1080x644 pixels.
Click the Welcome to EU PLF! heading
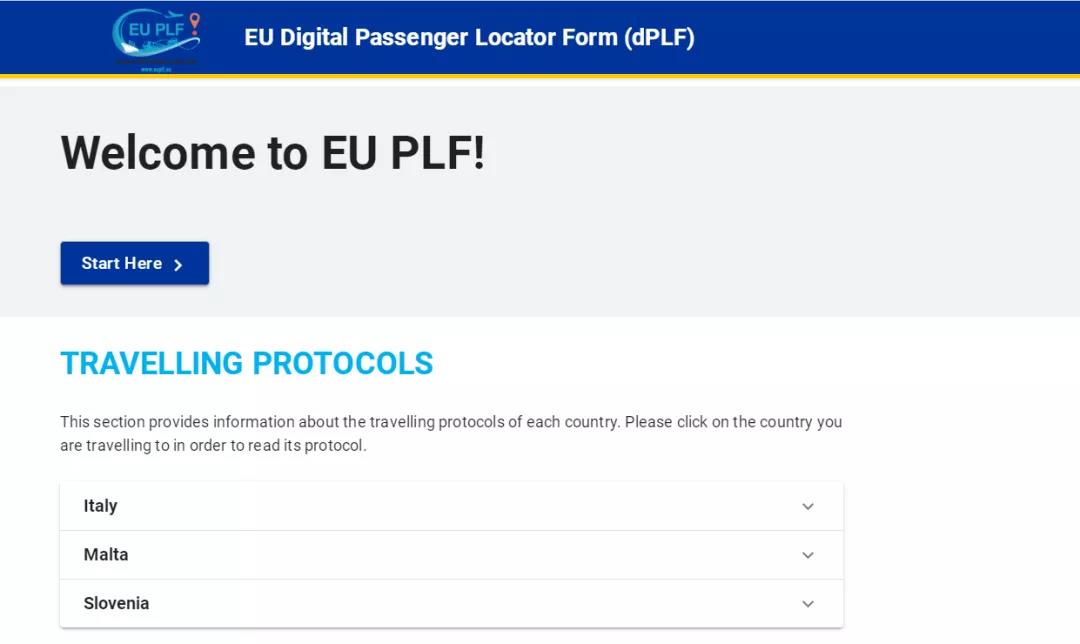tap(273, 152)
